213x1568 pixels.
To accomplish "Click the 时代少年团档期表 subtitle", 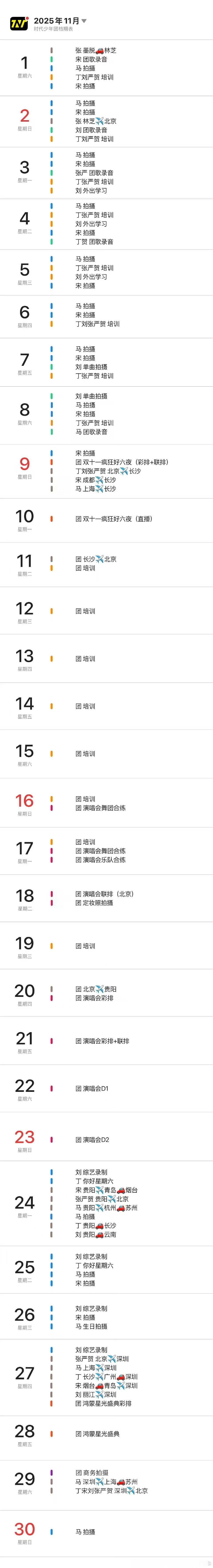I will point(53,29).
